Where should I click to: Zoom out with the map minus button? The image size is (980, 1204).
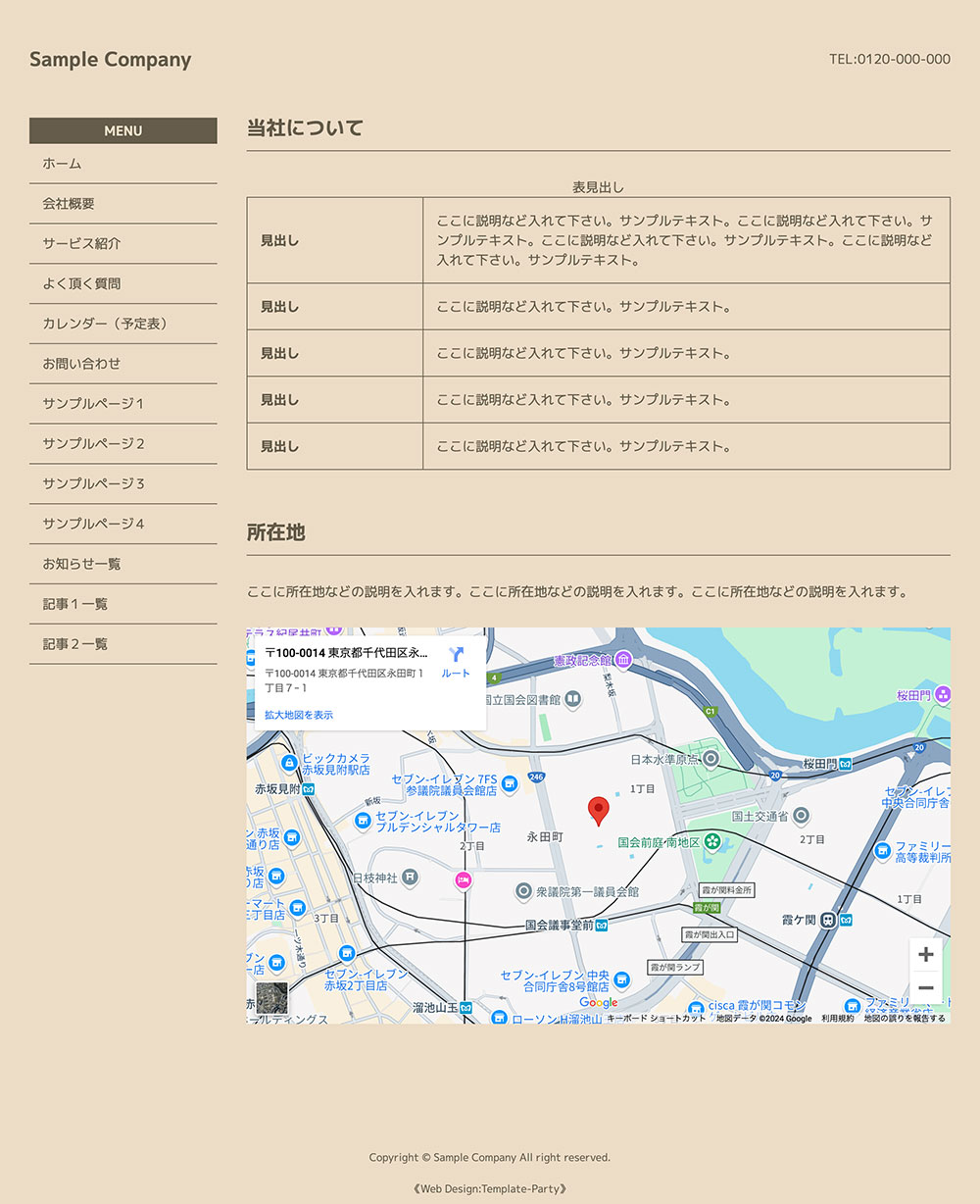pos(926,987)
